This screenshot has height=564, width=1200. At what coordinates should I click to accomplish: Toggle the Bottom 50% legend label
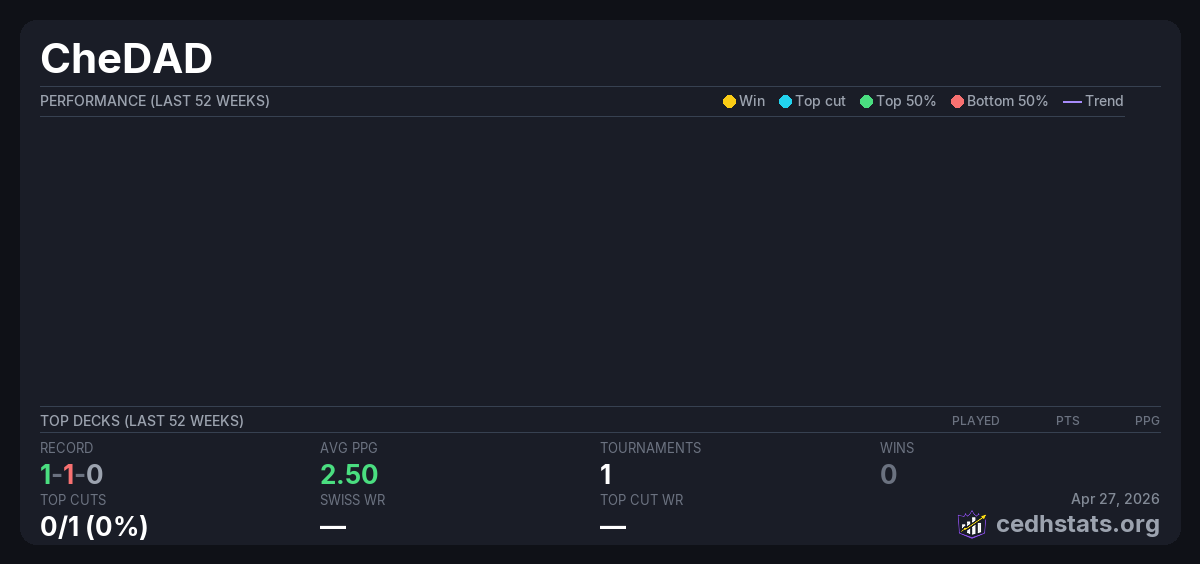coord(1007,101)
